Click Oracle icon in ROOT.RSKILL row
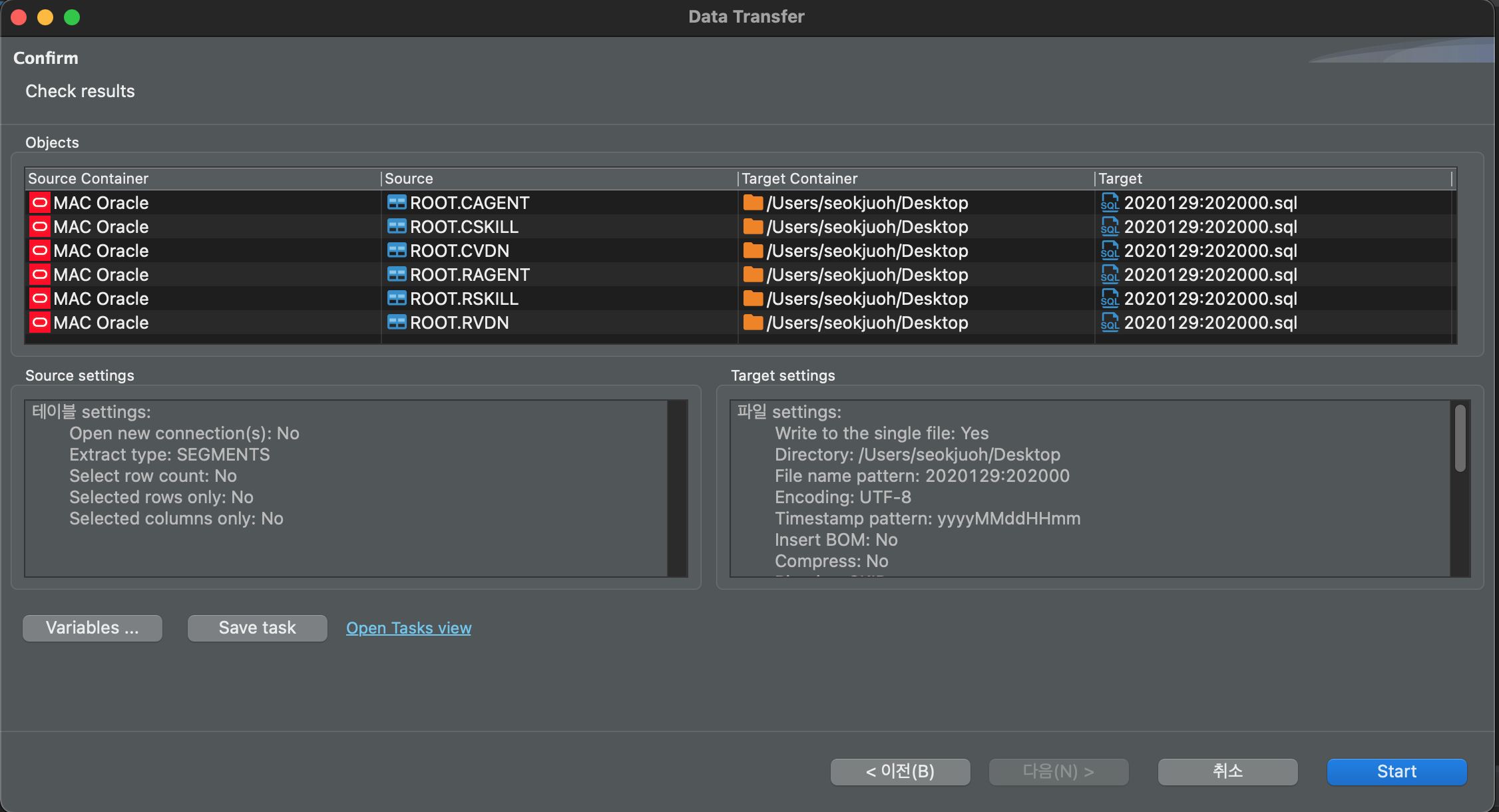 point(40,299)
